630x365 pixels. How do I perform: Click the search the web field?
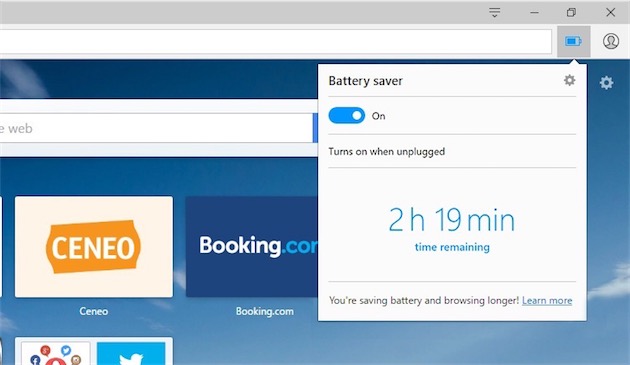[156, 128]
